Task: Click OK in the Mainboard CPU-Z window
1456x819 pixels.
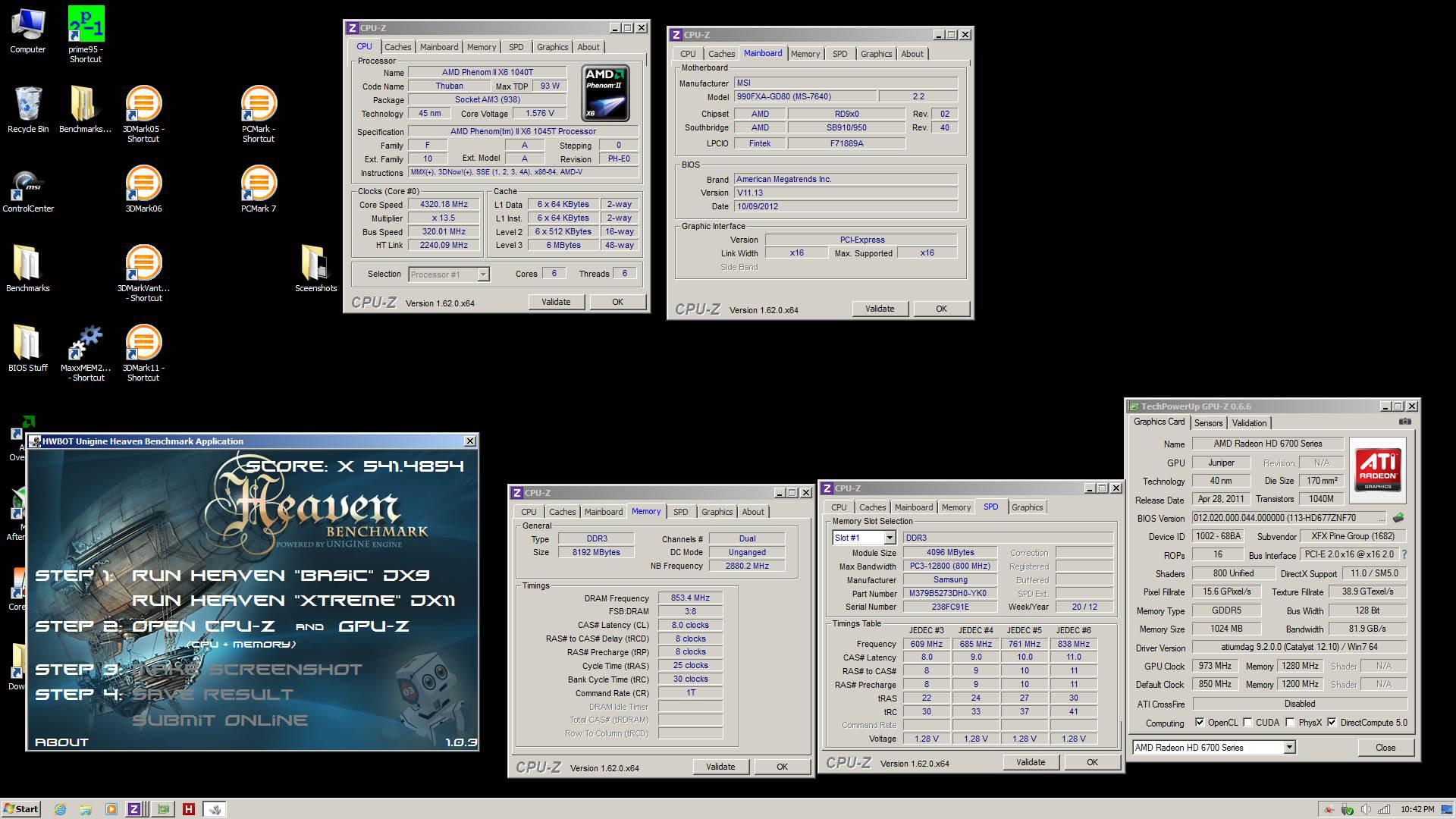Action: coord(941,309)
